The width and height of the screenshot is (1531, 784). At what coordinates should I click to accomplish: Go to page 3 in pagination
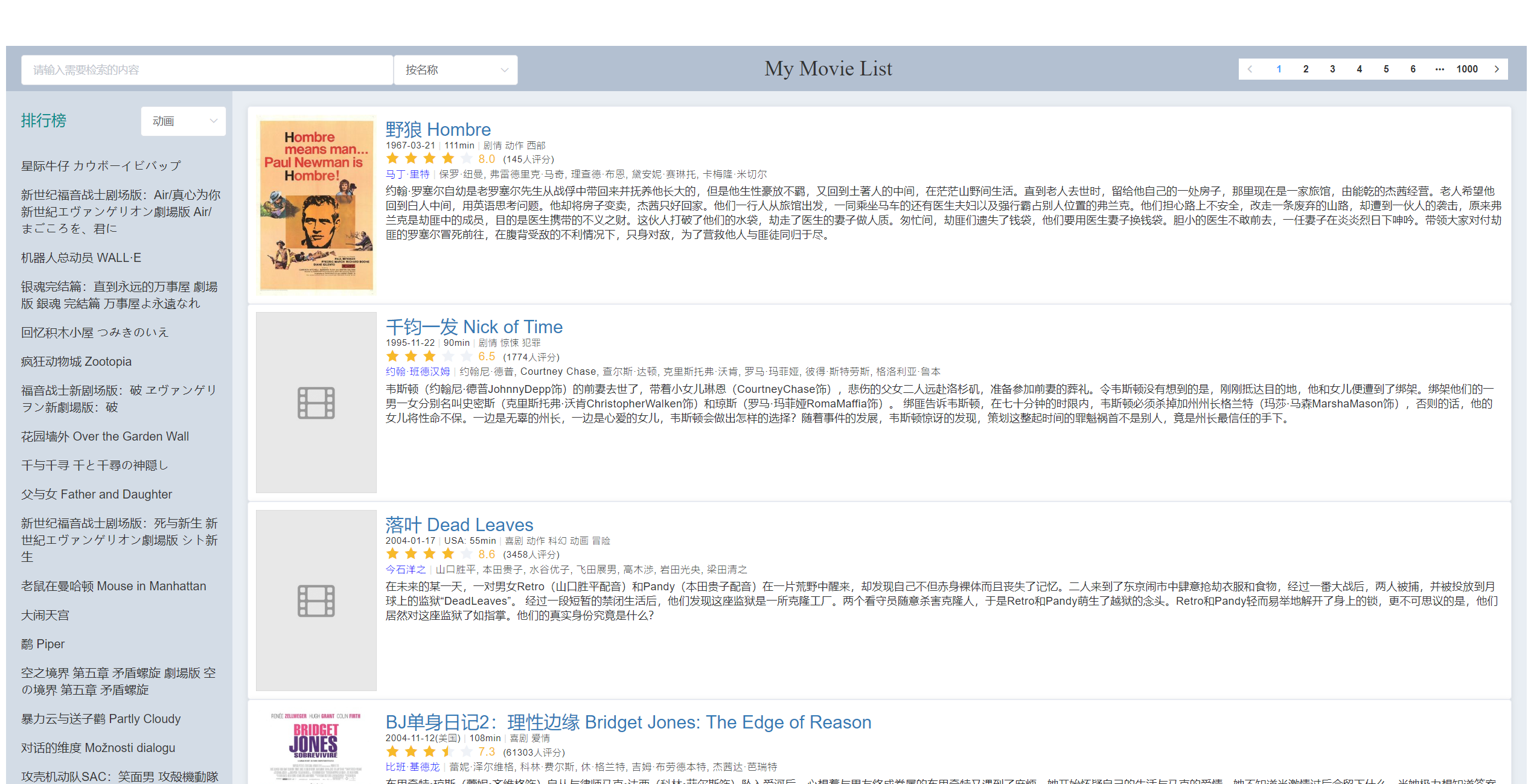(x=1332, y=69)
